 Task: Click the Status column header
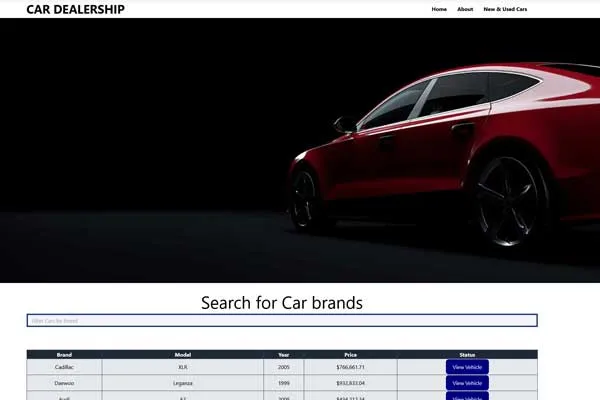click(467, 354)
